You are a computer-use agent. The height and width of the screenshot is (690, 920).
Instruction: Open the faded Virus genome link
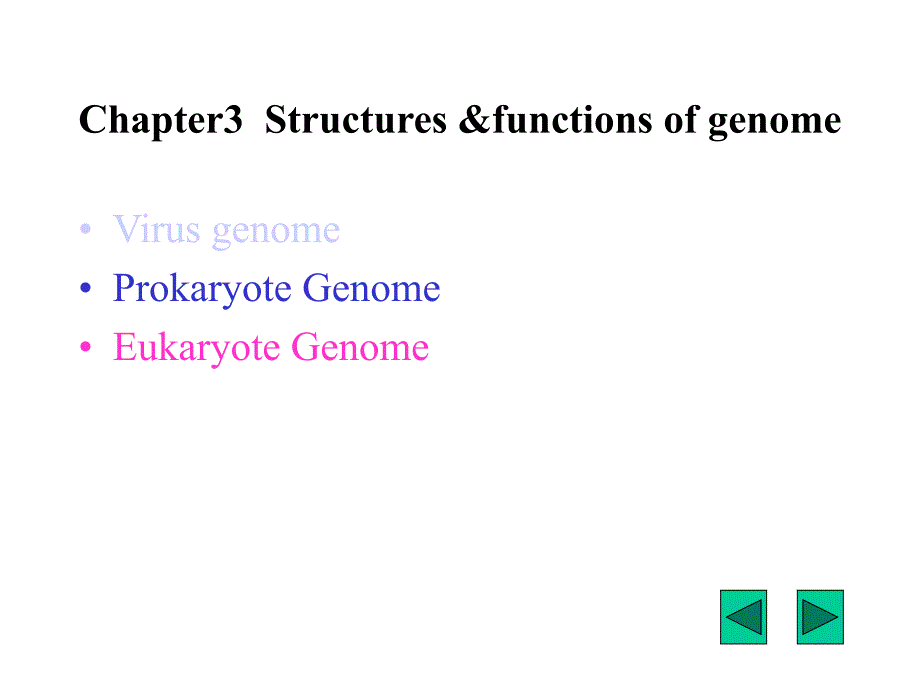[x=227, y=230]
